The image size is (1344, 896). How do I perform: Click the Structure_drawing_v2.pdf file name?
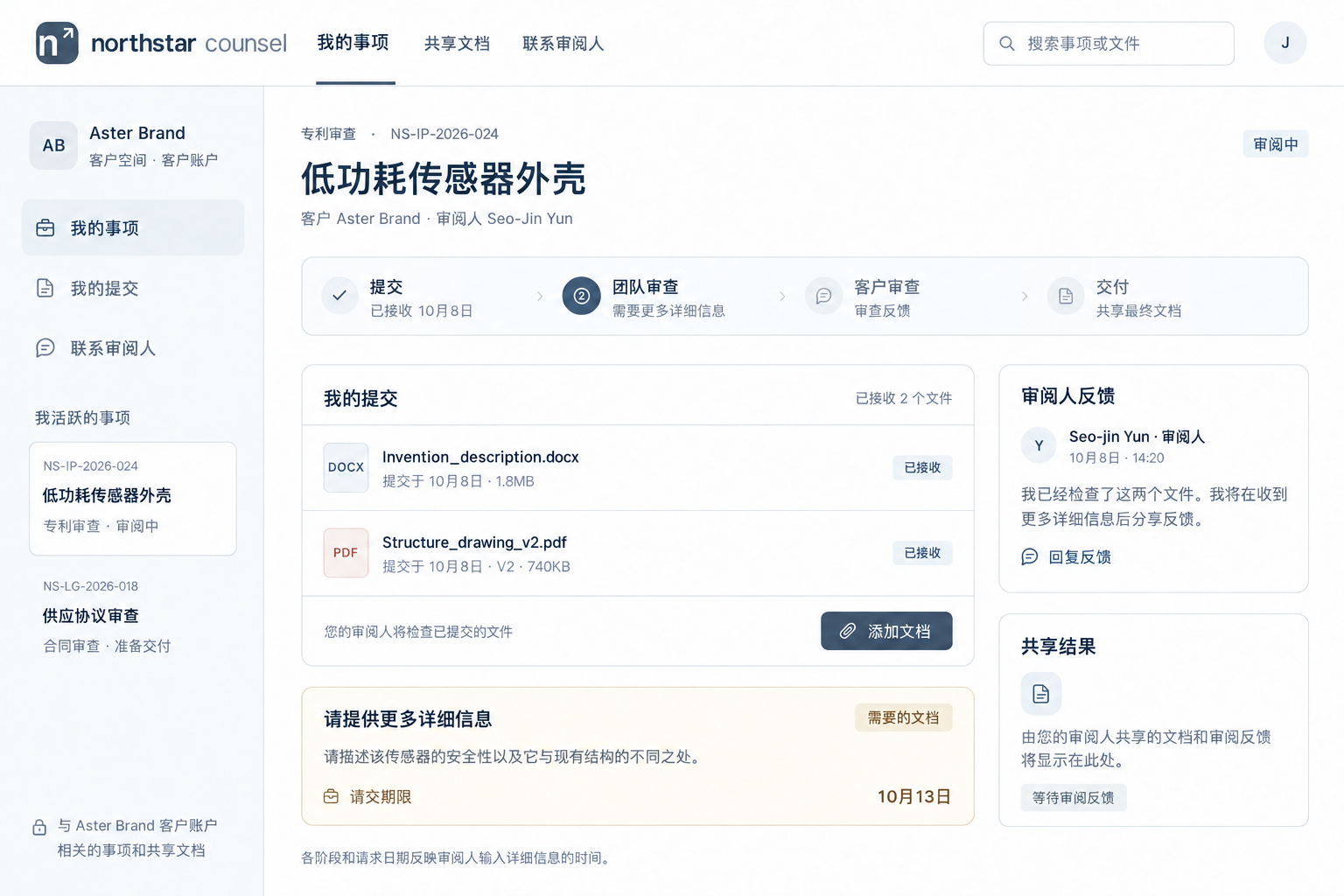click(474, 542)
